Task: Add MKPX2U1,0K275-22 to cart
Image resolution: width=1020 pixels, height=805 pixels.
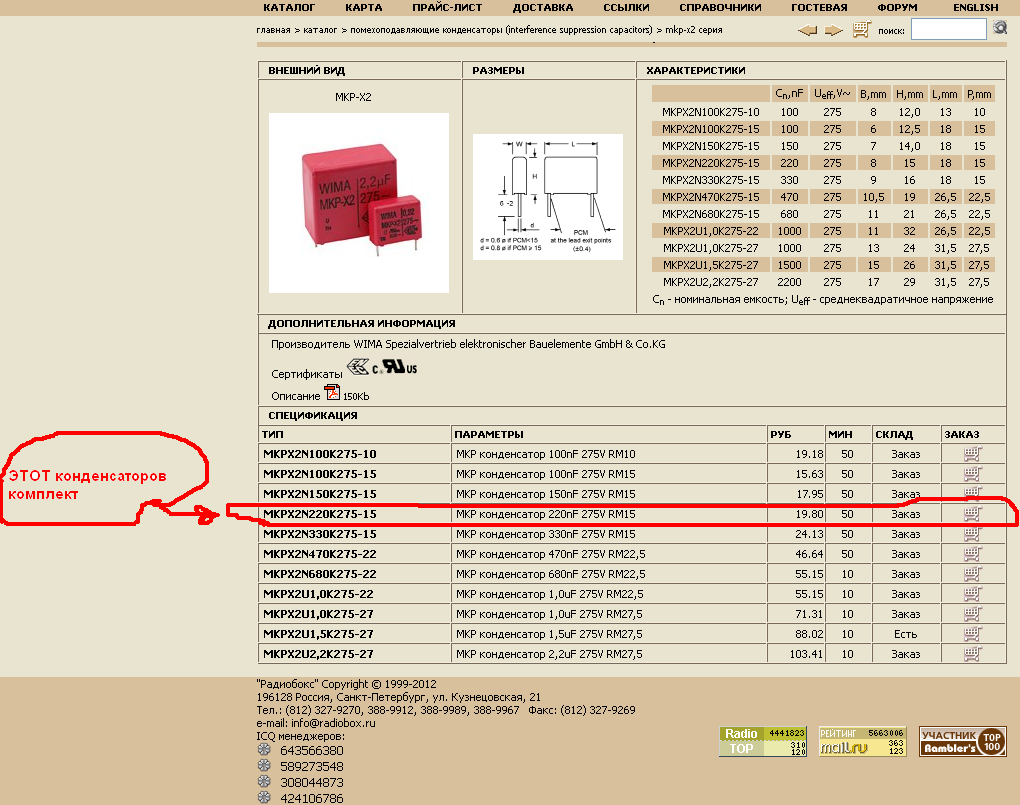Action: (x=972, y=594)
